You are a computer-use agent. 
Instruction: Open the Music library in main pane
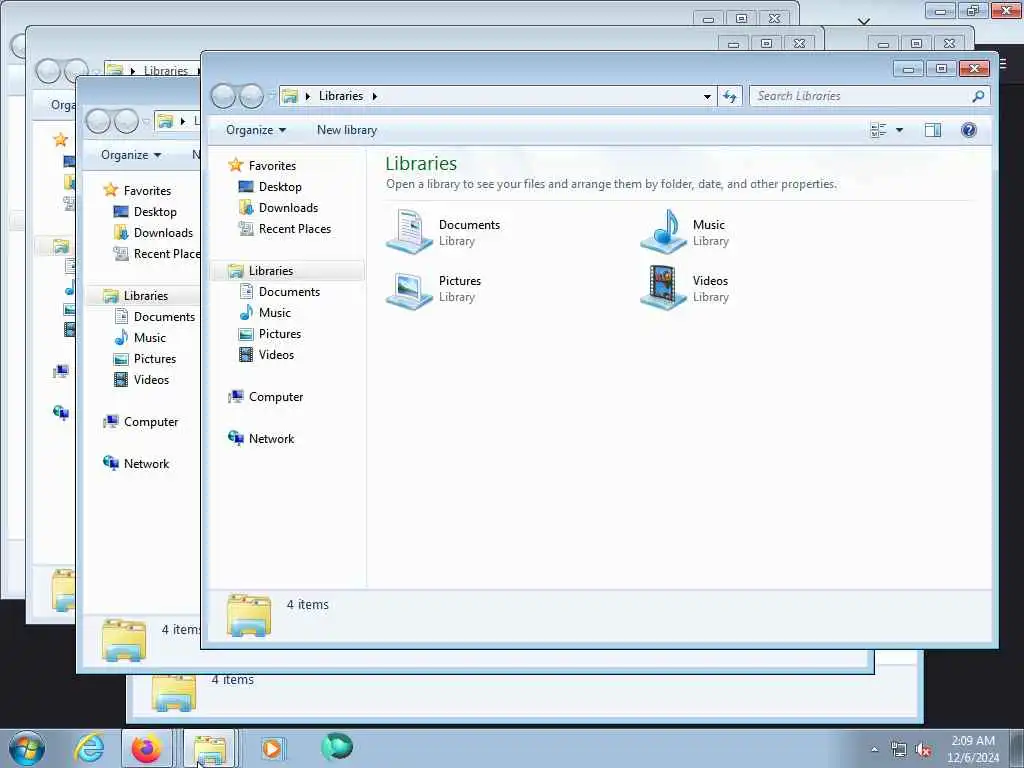point(686,232)
